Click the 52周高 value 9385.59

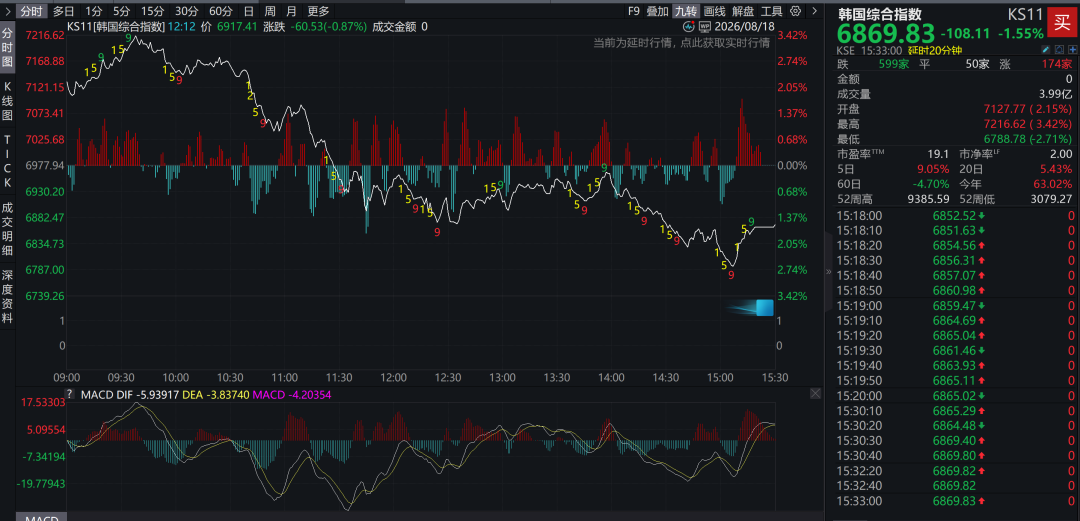click(927, 199)
